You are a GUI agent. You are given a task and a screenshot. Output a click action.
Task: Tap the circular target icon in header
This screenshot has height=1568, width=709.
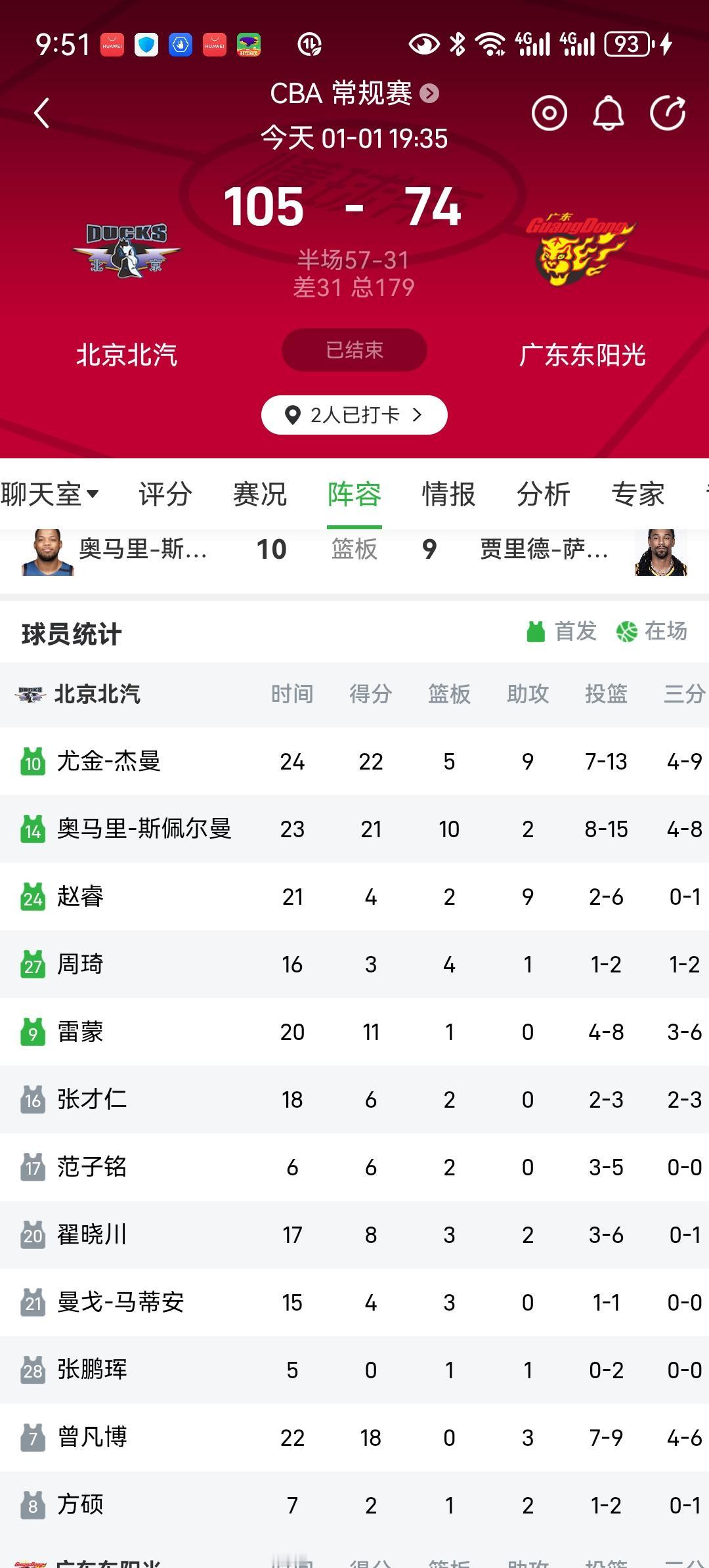(x=549, y=113)
